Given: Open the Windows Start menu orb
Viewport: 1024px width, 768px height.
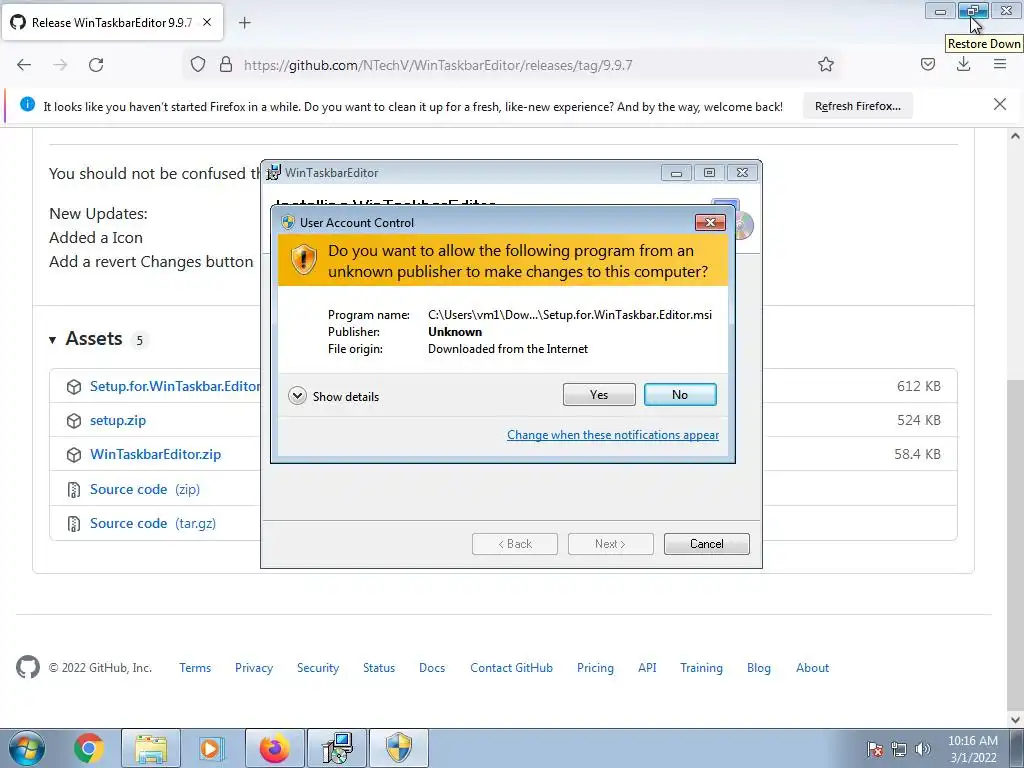Looking at the screenshot, I should [x=27, y=748].
